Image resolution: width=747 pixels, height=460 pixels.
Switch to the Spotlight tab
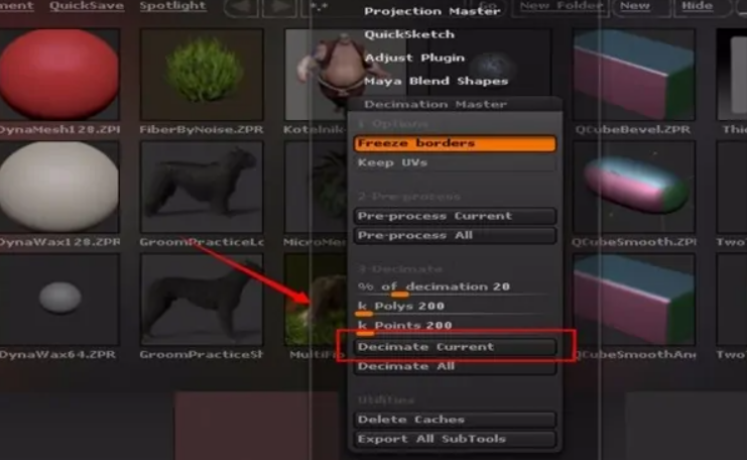[x=172, y=6]
